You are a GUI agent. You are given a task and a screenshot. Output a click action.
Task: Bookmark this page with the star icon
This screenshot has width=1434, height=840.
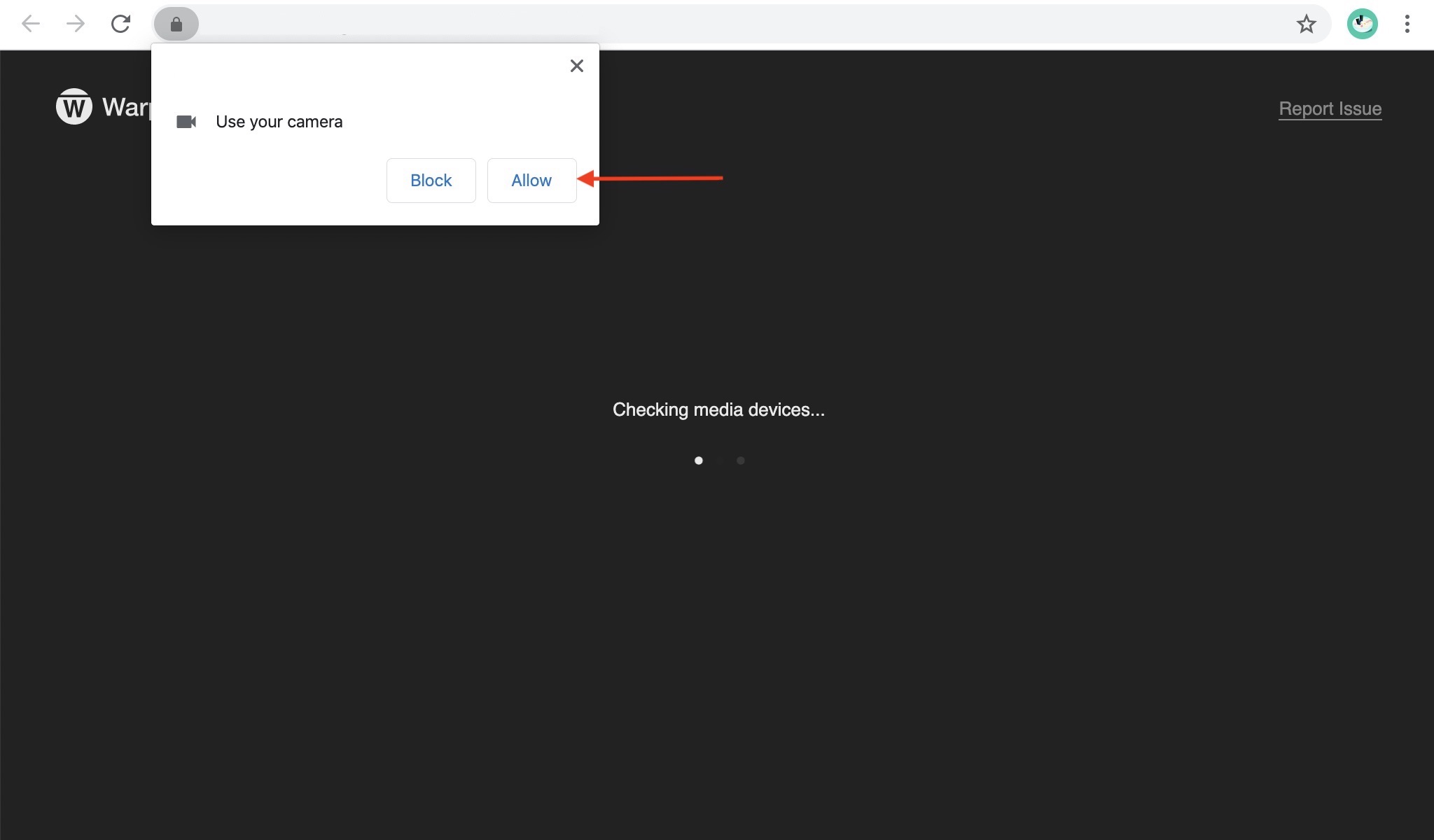[x=1306, y=24]
